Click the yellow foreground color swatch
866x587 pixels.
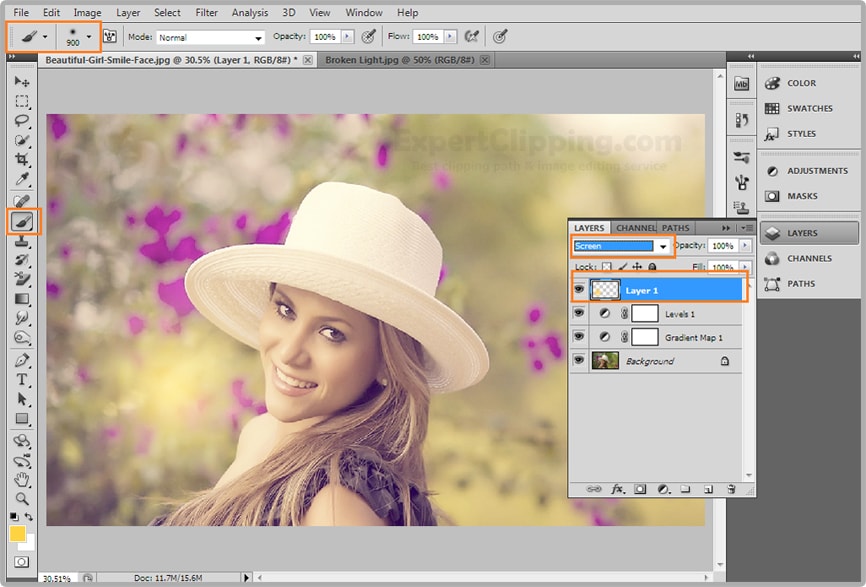pos(18,534)
